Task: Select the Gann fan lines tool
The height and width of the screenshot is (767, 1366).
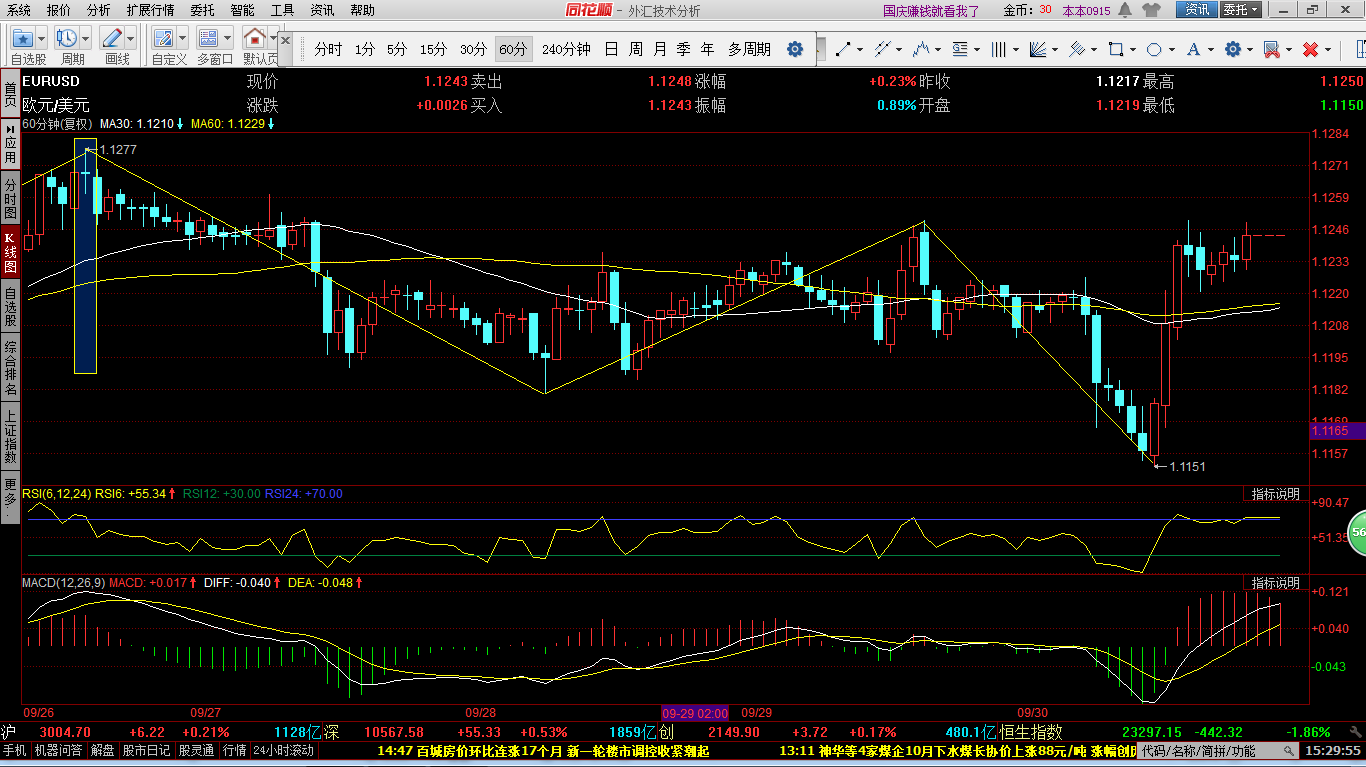Action: (x=1037, y=49)
